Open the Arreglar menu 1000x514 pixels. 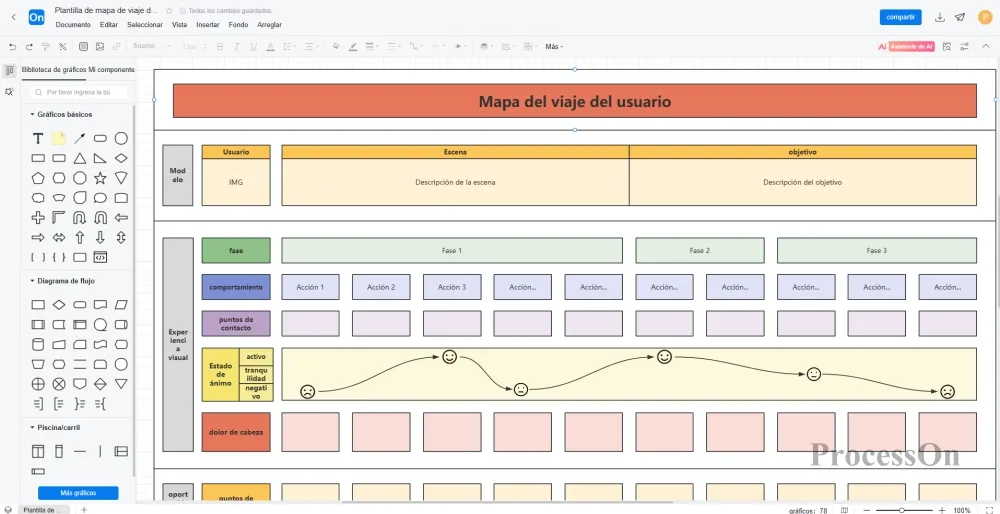point(269,24)
